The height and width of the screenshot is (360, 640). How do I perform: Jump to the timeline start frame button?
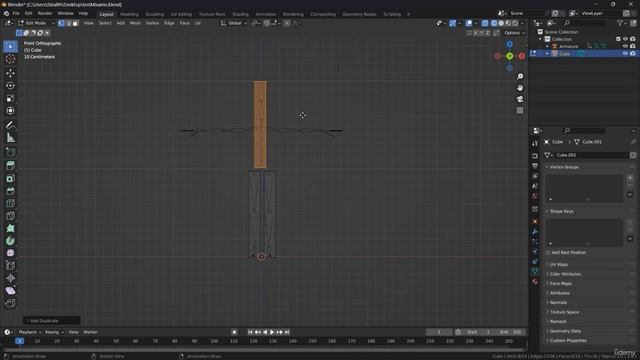(x=250, y=332)
